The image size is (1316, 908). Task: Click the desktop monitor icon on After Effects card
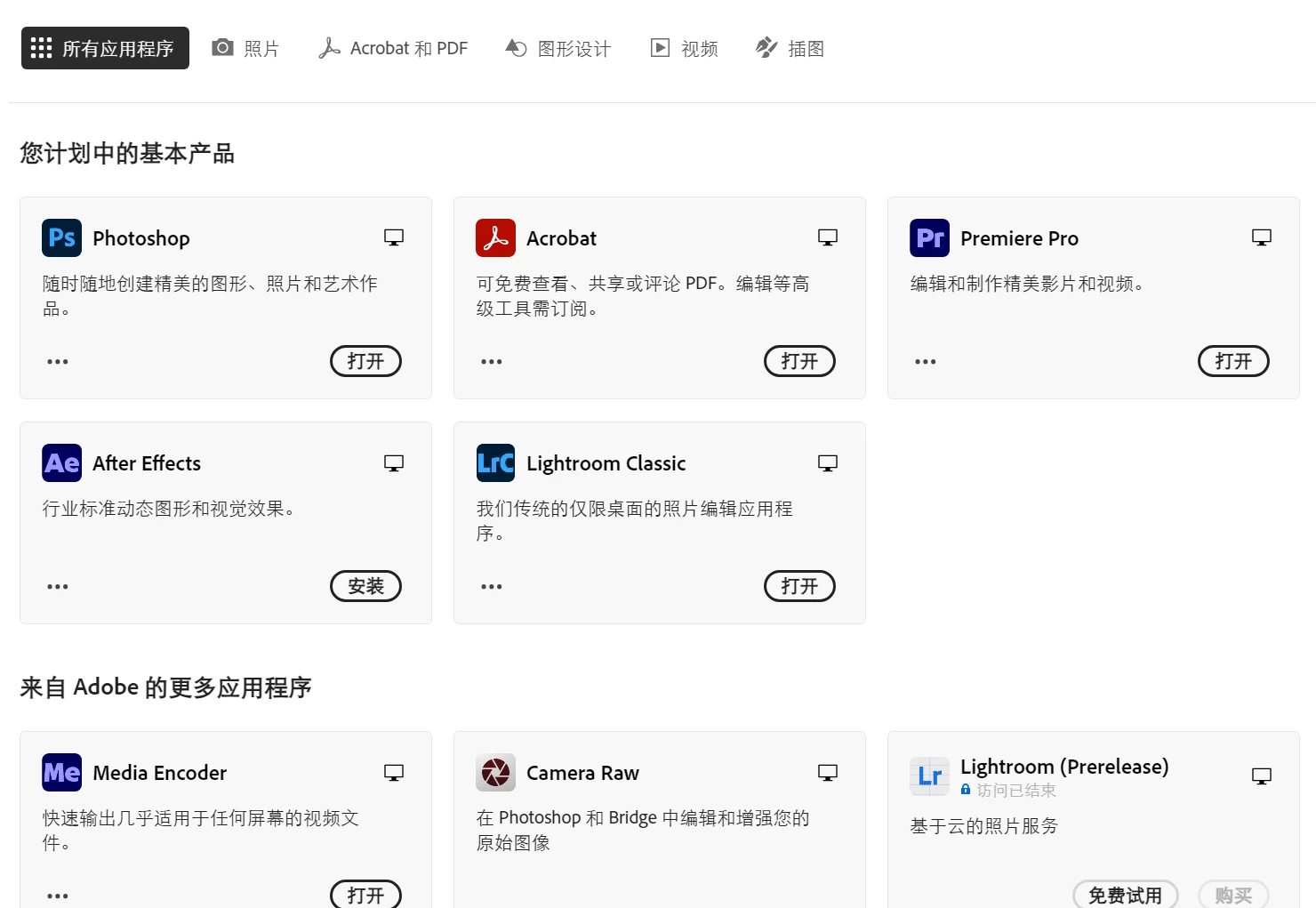point(394,463)
